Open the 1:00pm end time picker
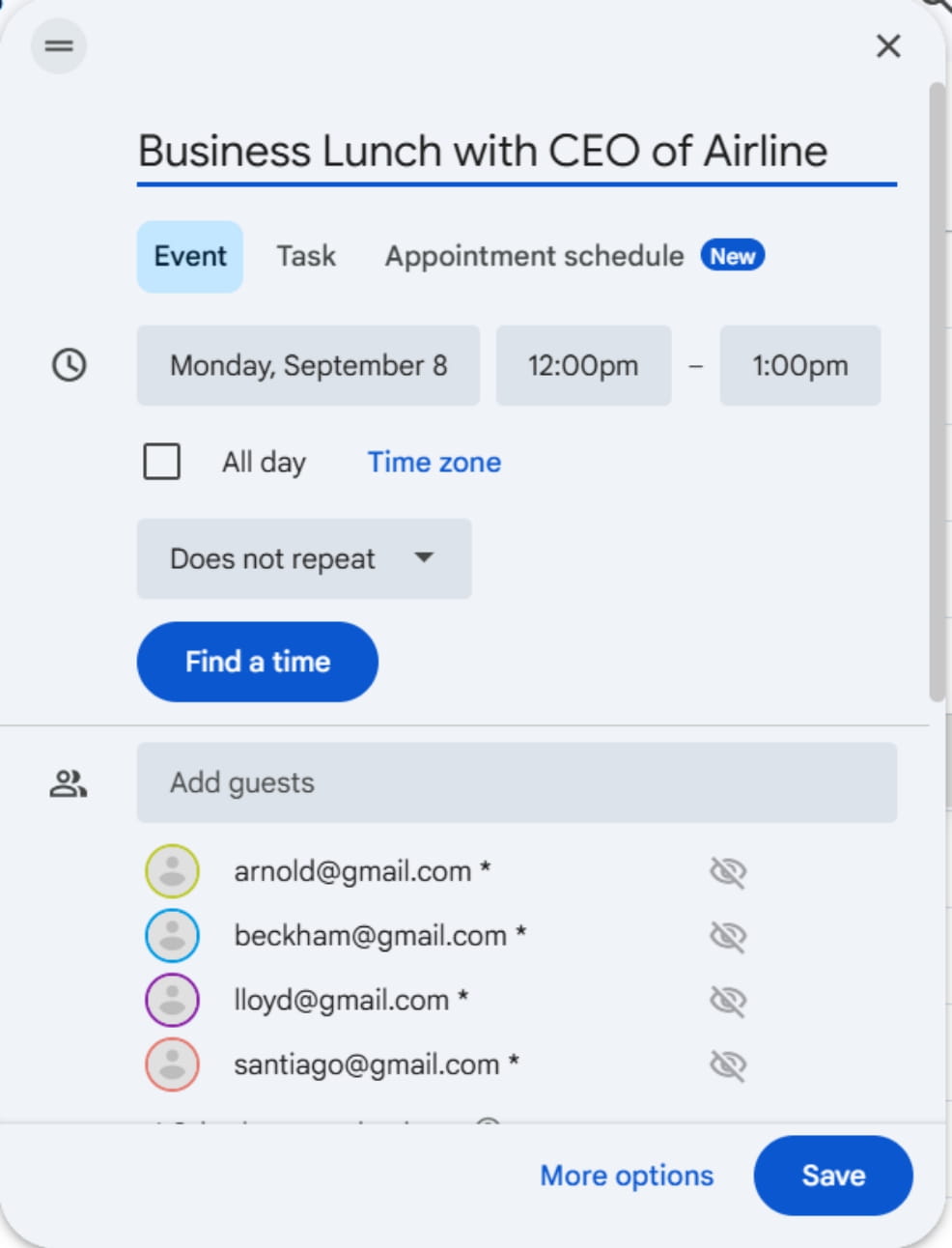This screenshot has width=952, height=1248. 799,365
